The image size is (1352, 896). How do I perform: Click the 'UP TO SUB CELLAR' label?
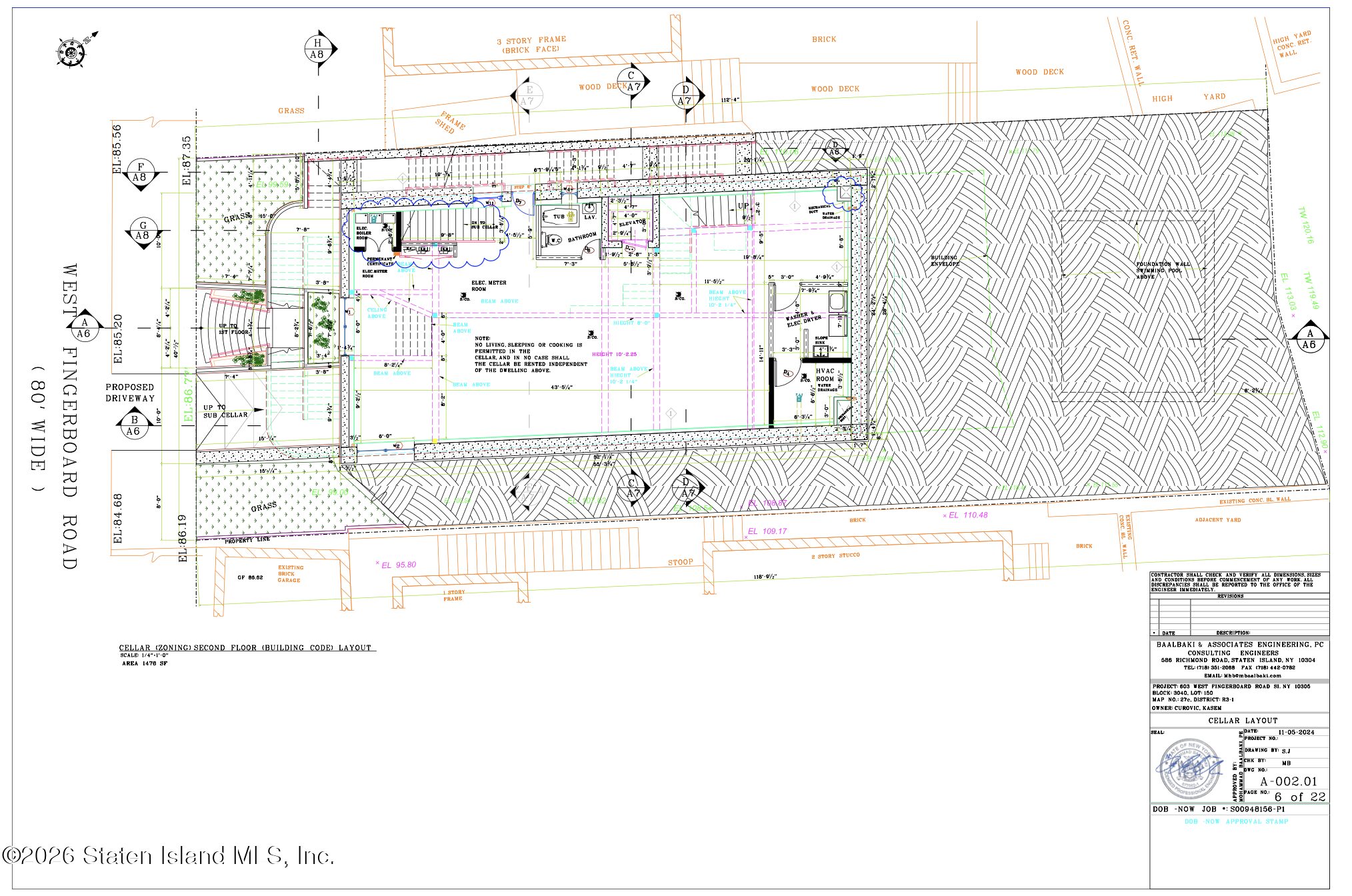click(x=225, y=411)
